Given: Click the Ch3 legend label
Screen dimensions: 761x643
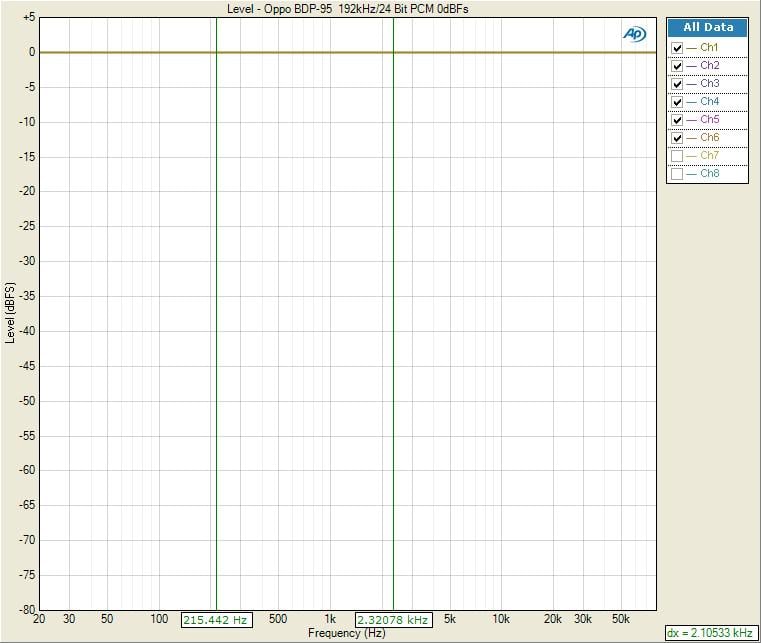Looking at the screenshot, I should coord(710,83).
